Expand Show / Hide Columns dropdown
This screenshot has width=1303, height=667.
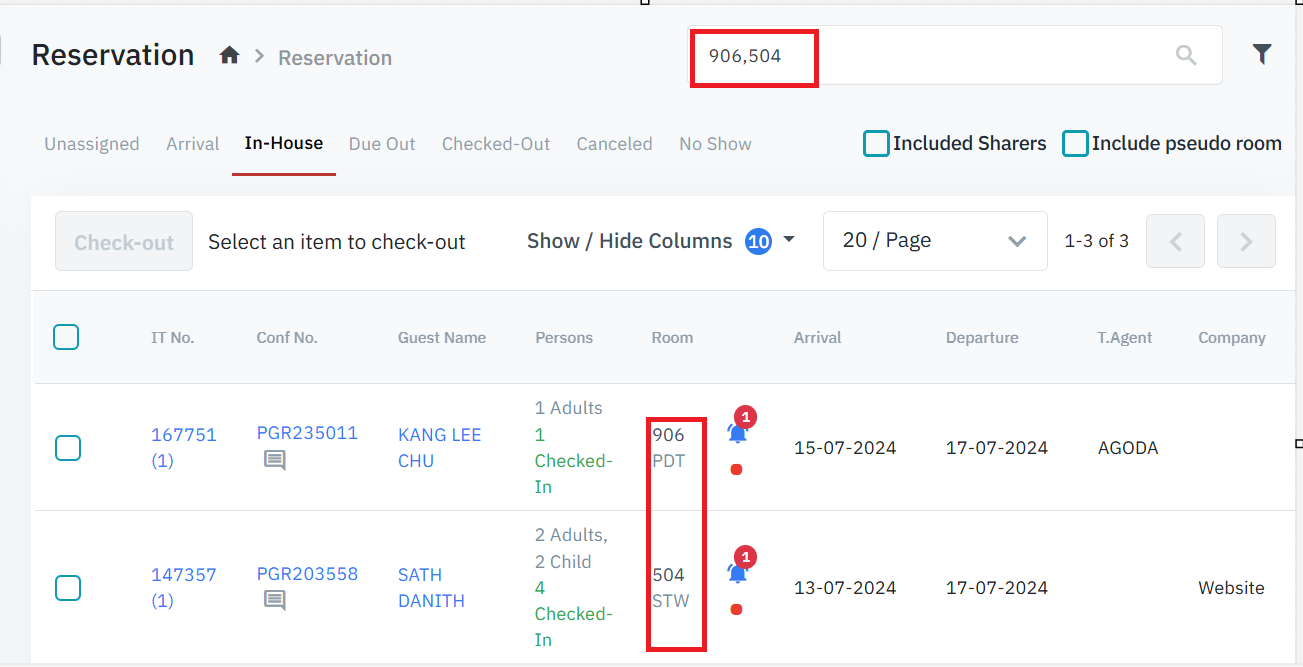661,241
